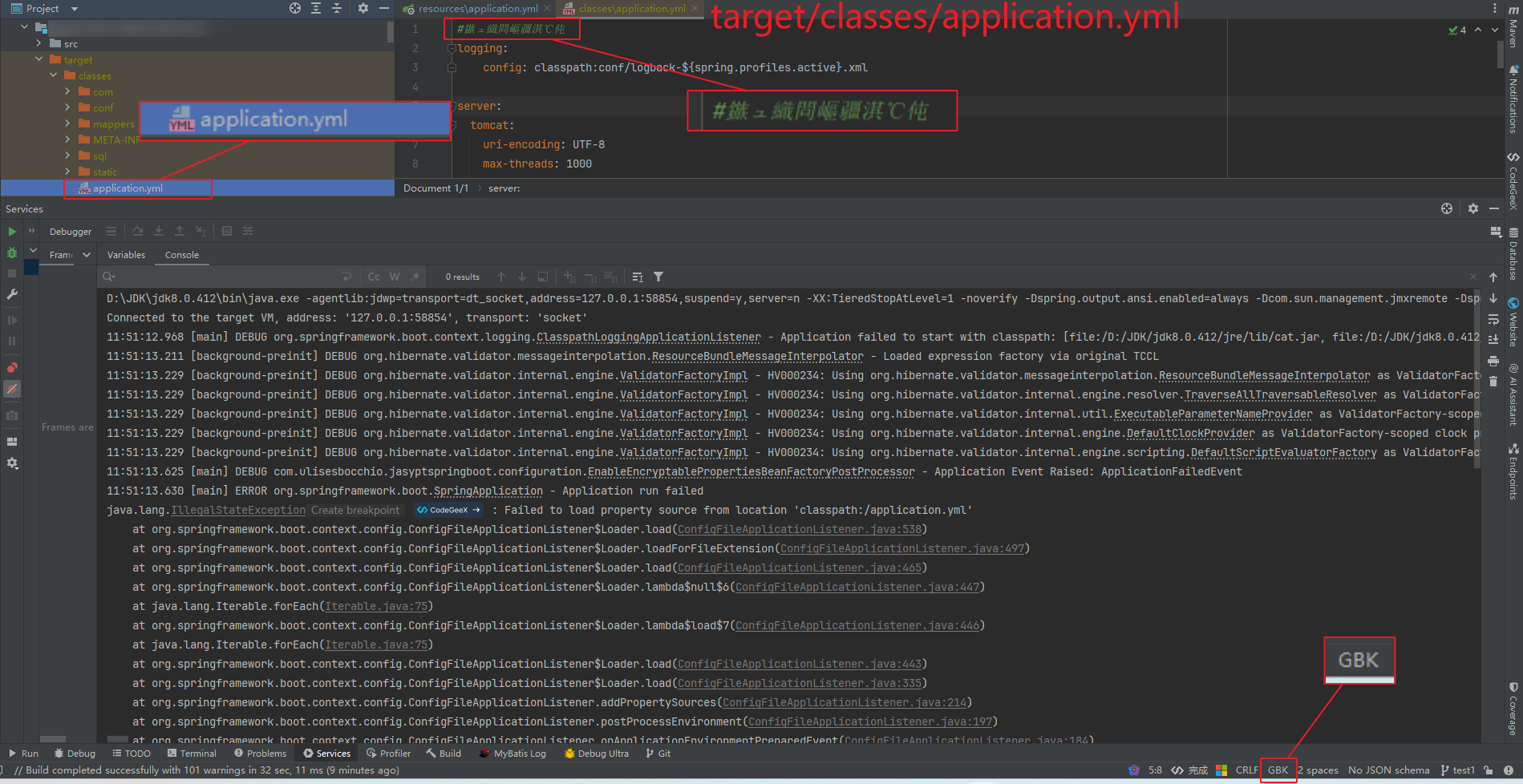Expand the src folder
This screenshot has width=1523, height=784.
coord(39,43)
